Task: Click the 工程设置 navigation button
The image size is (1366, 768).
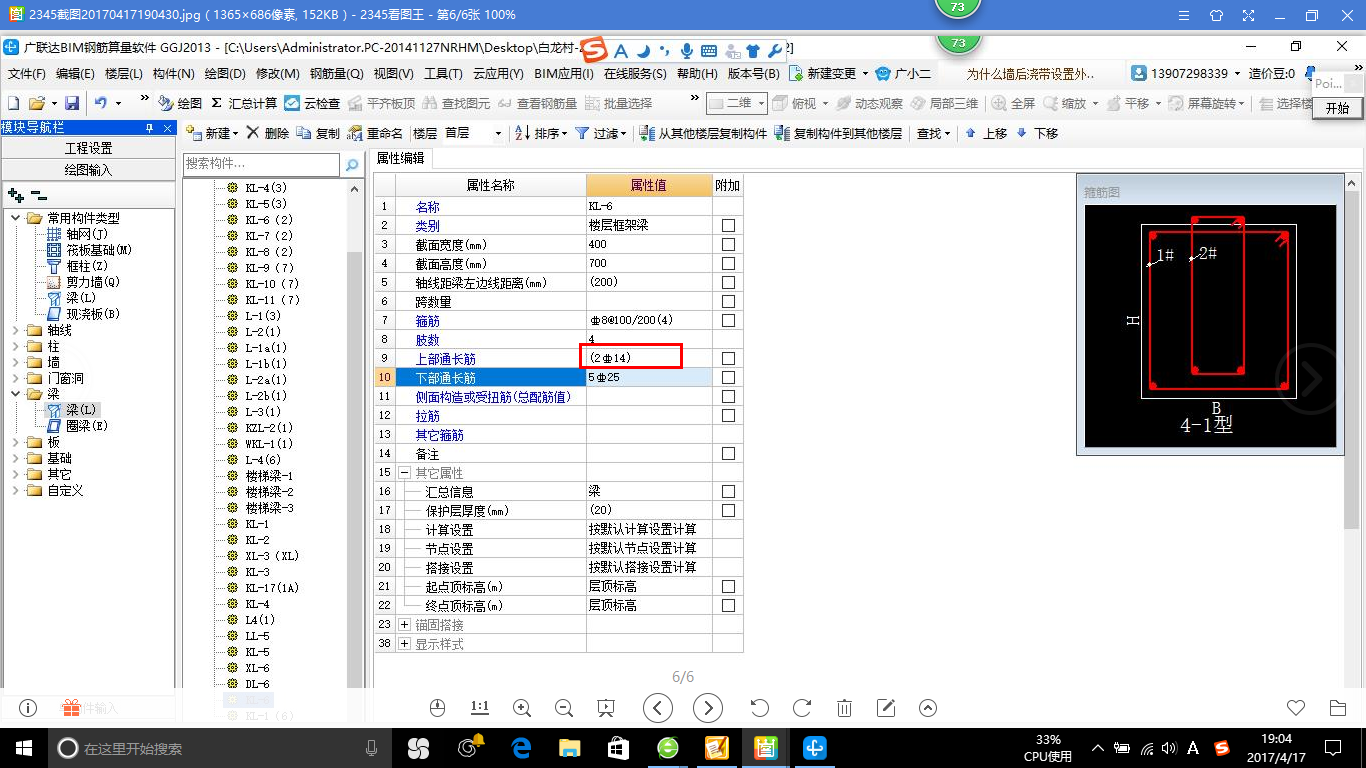Action: click(88, 148)
